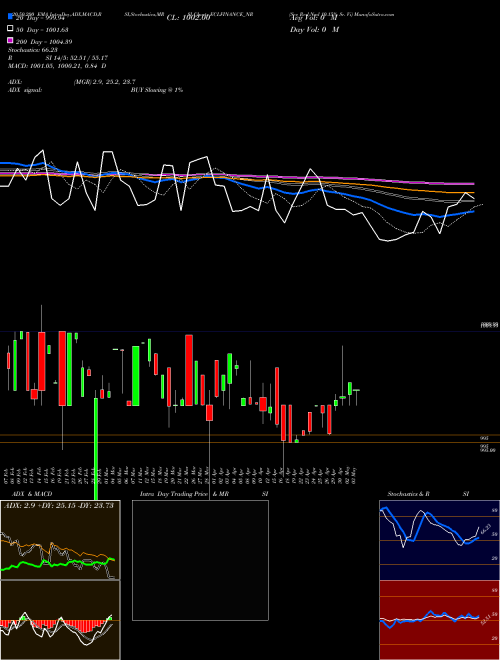
Task: Click the ADX (MGR) 2.9, 25.2, 23.7 values
Action: [x=104, y=82]
